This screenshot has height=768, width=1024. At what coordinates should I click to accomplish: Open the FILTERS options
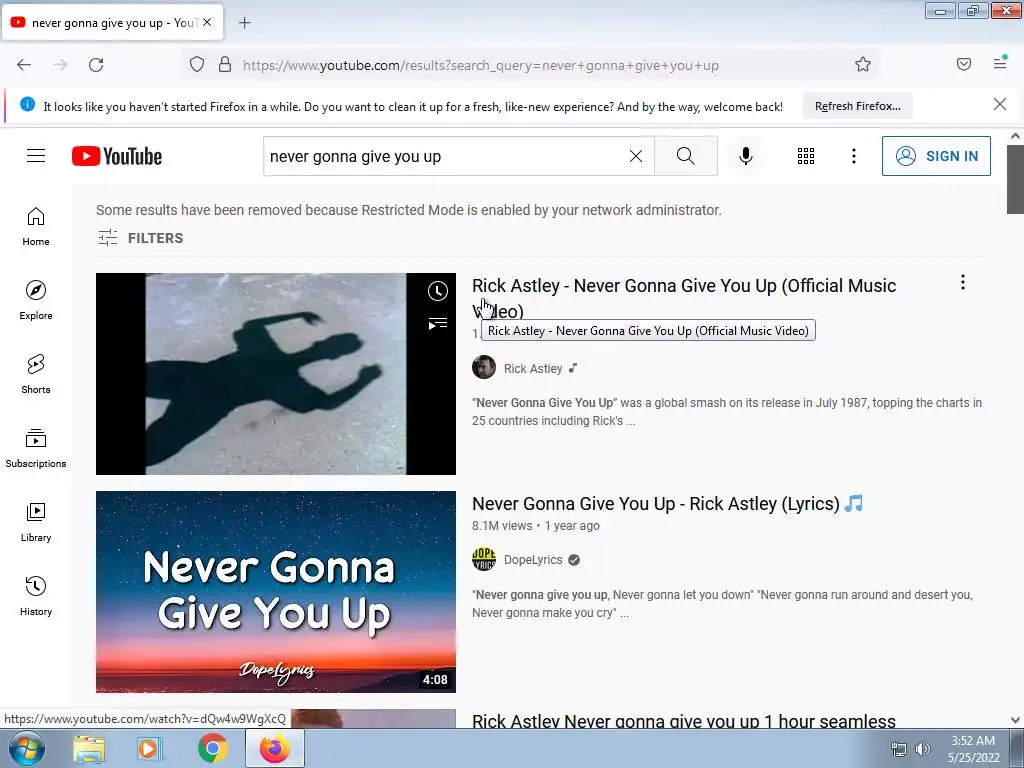tap(140, 238)
